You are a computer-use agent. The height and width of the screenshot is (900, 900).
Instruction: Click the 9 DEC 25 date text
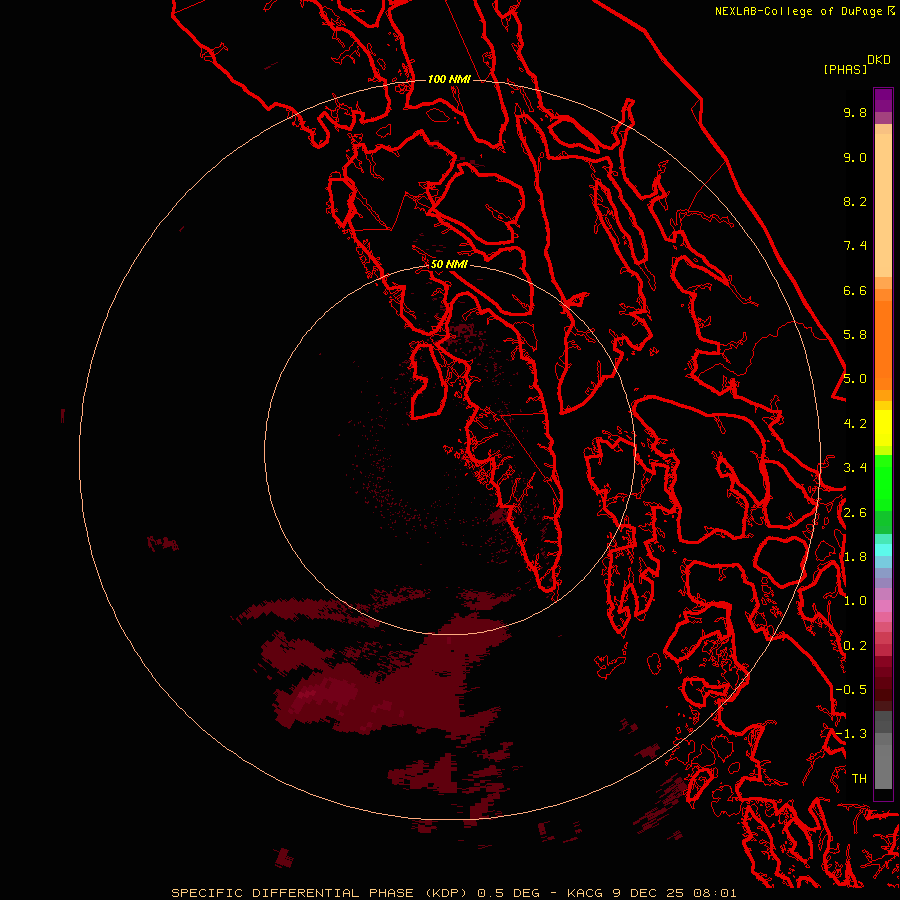pos(646,893)
